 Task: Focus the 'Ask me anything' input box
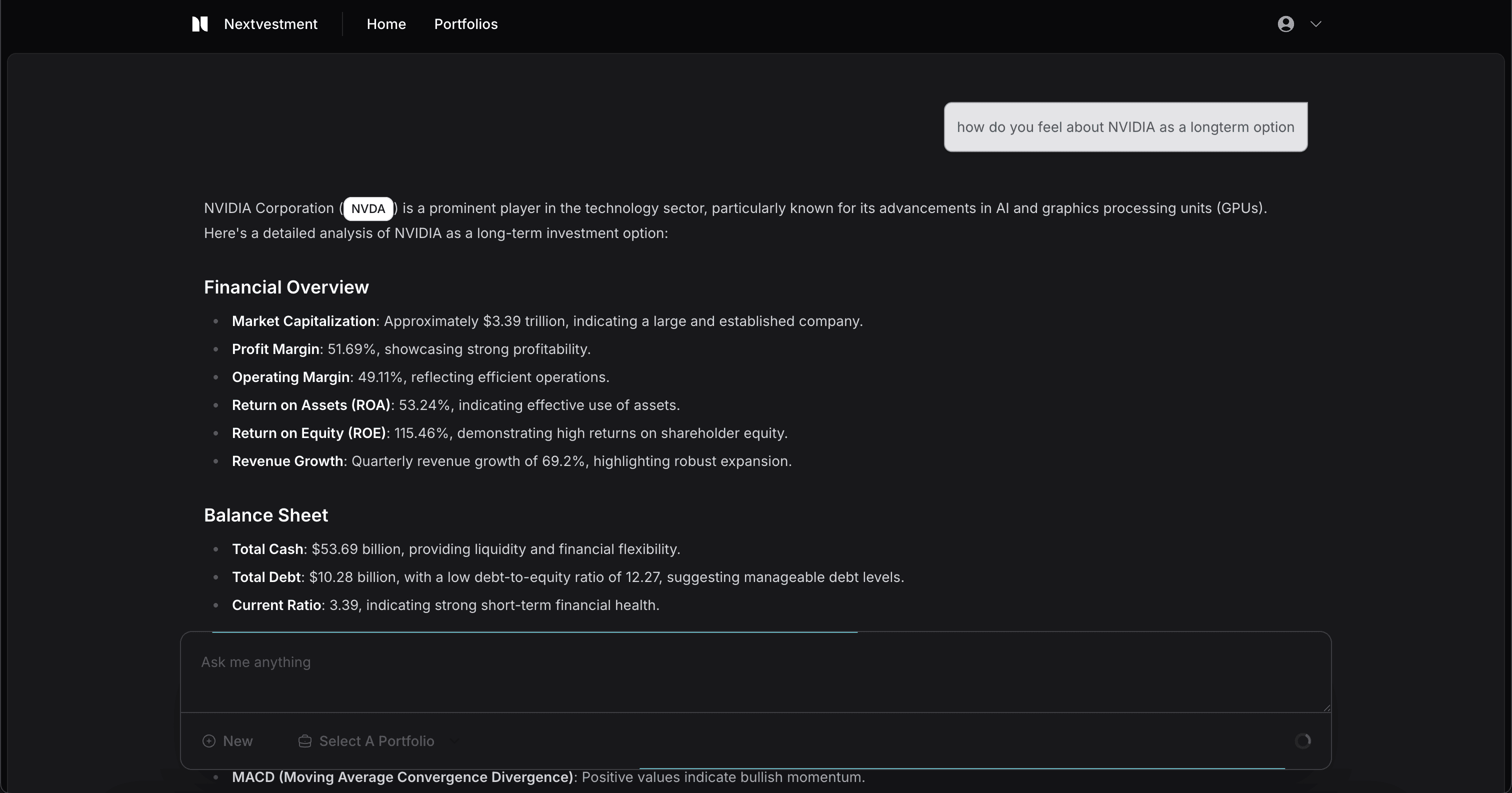click(x=755, y=672)
